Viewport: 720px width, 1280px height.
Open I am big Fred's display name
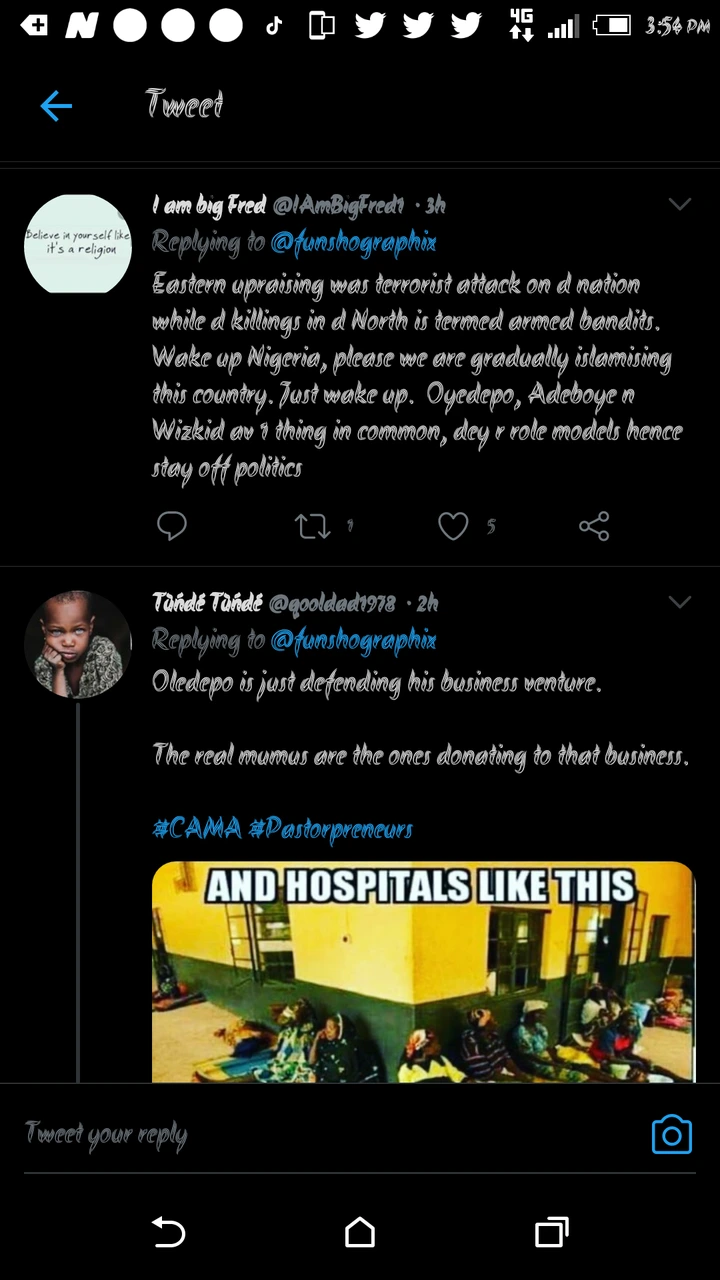coord(208,206)
